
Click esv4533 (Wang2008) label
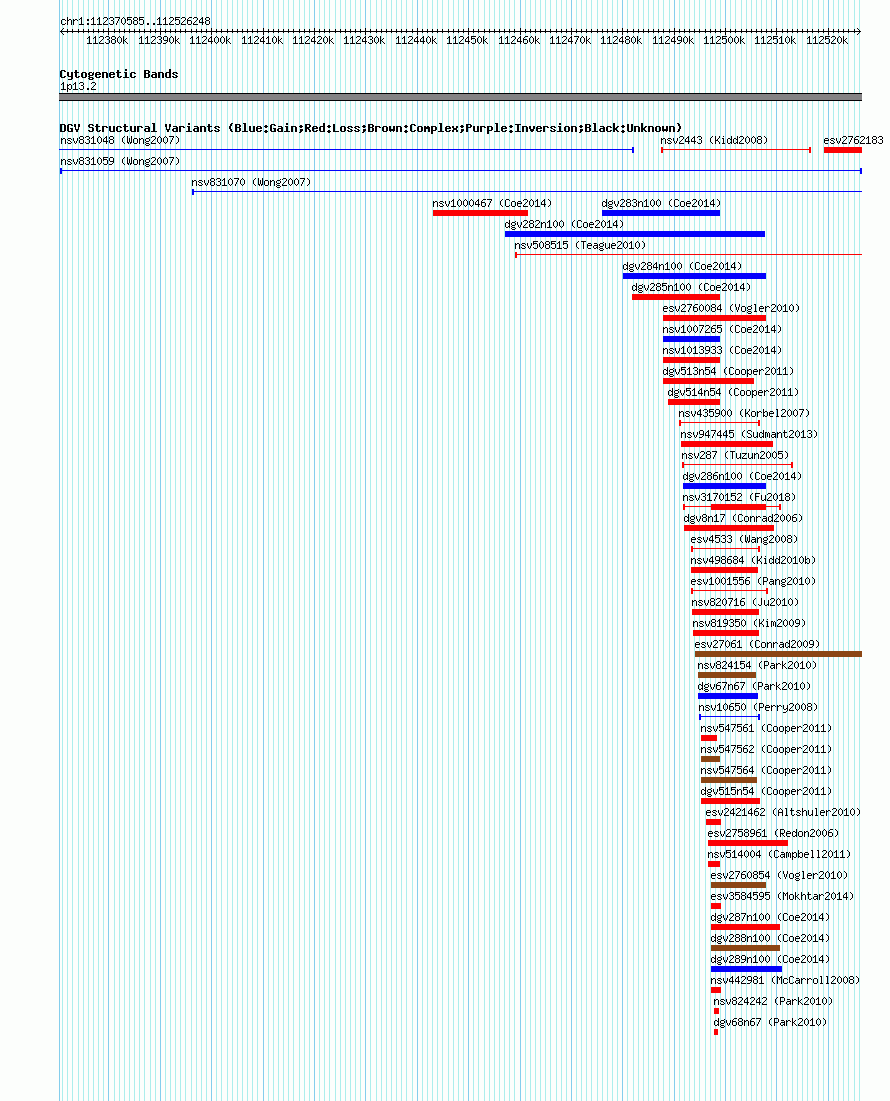pos(744,539)
